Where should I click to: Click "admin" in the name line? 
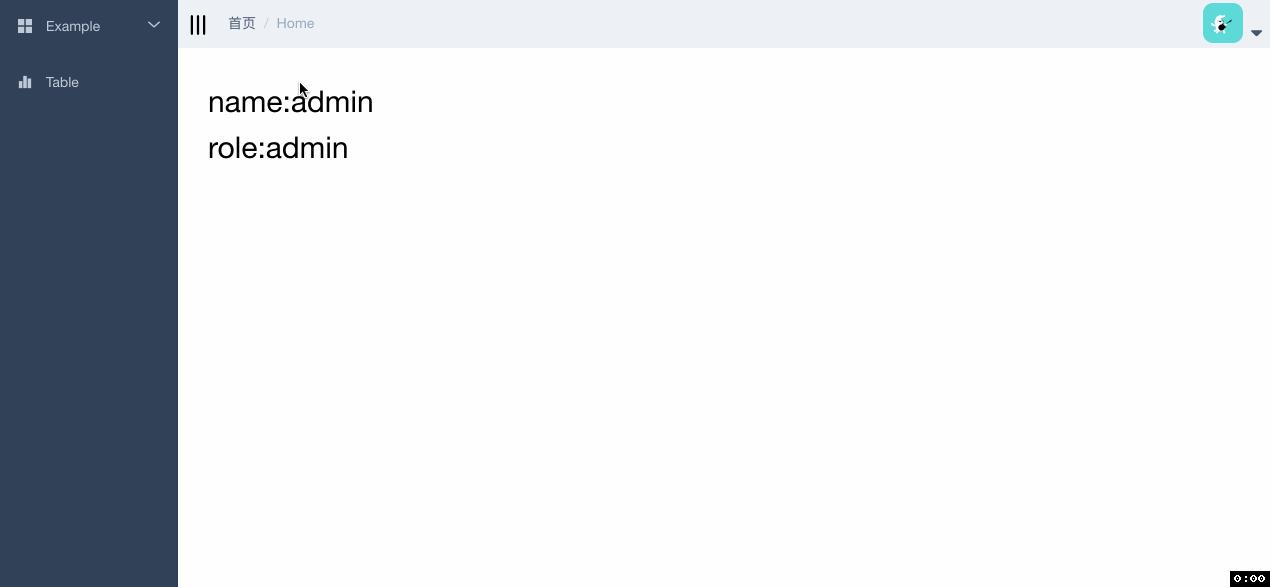click(x=333, y=102)
